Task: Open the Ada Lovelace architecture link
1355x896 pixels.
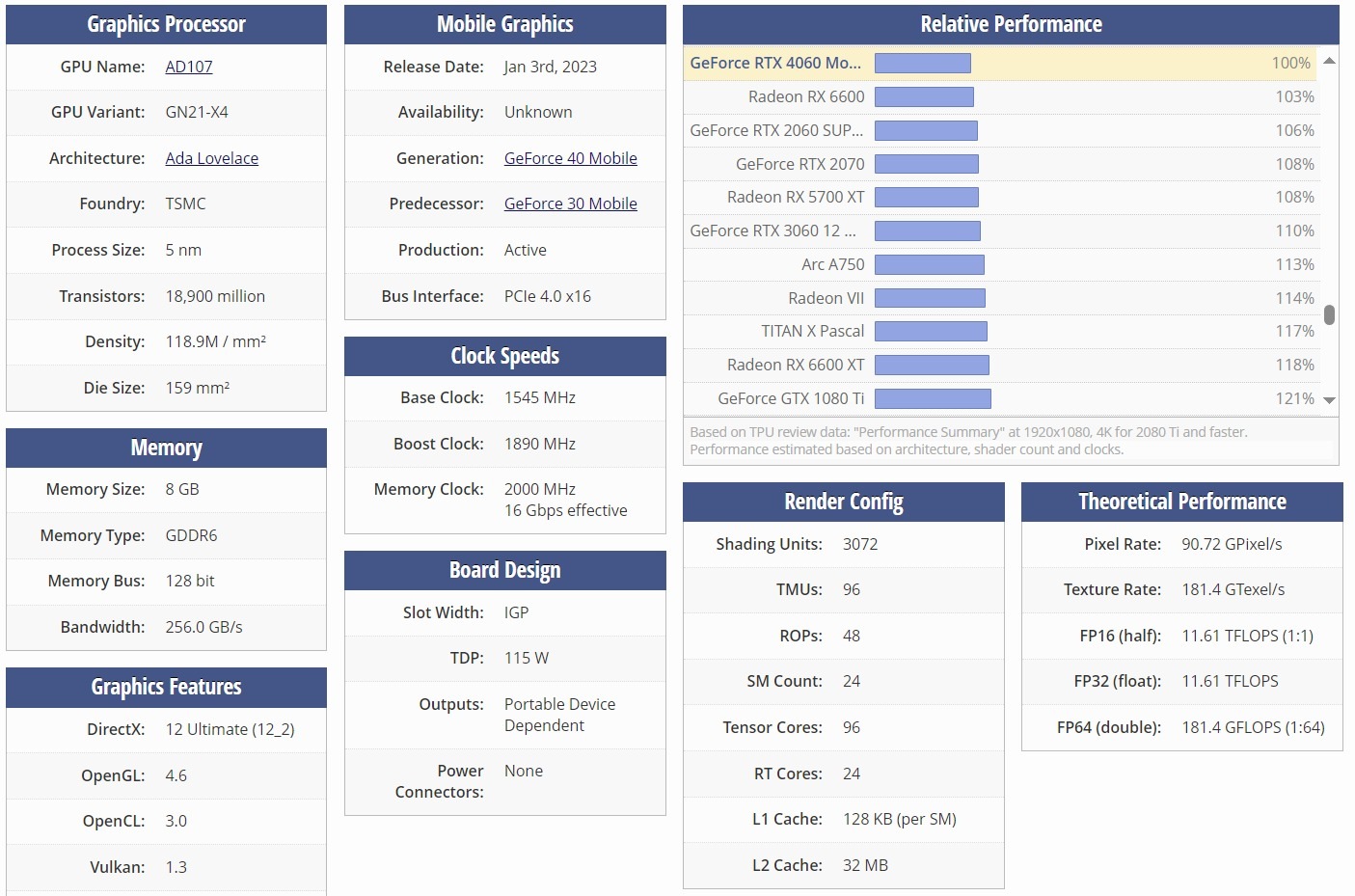Action: 212,158
